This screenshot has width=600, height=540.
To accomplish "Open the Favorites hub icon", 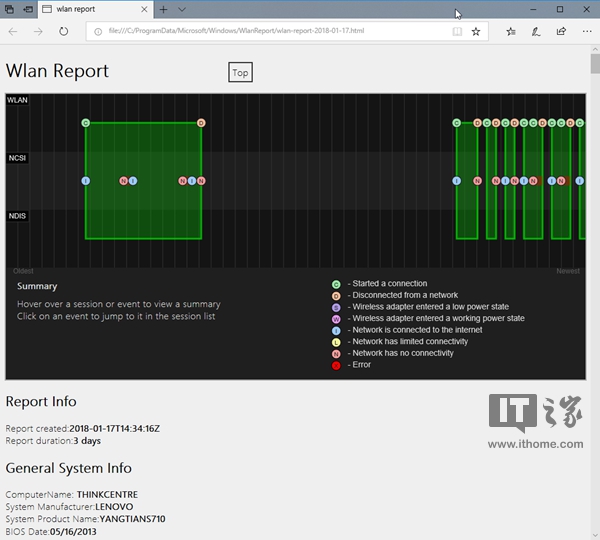I will click(511, 31).
